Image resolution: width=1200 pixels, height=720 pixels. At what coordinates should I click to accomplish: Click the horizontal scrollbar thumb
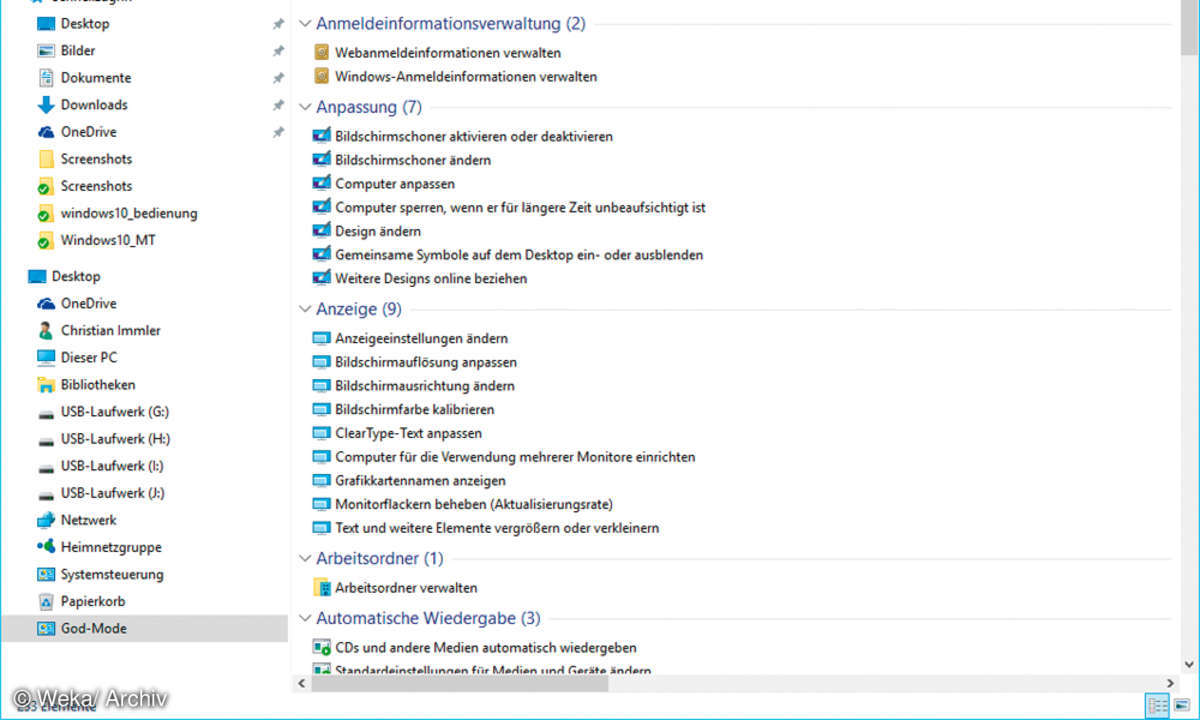tap(459, 685)
